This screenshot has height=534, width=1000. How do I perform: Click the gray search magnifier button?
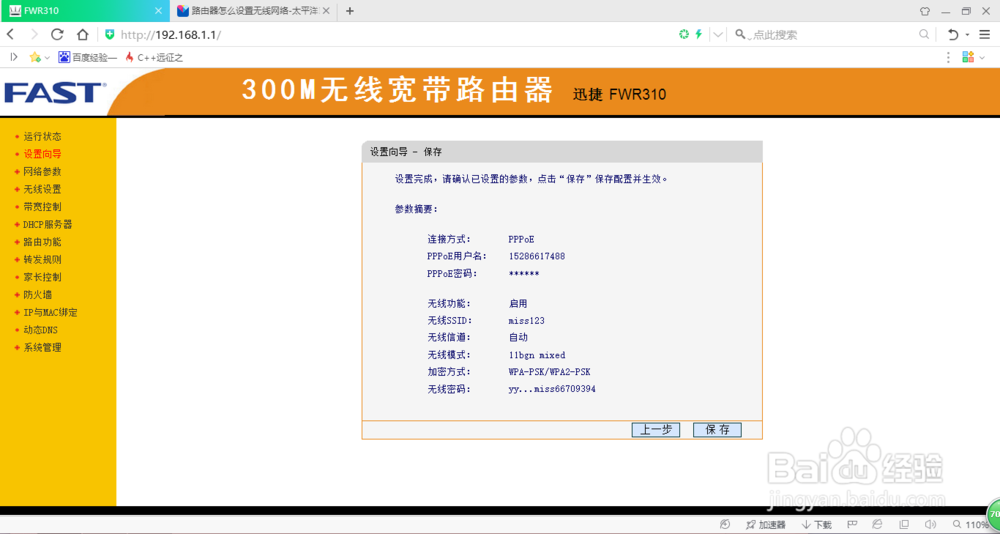pos(923,34)
